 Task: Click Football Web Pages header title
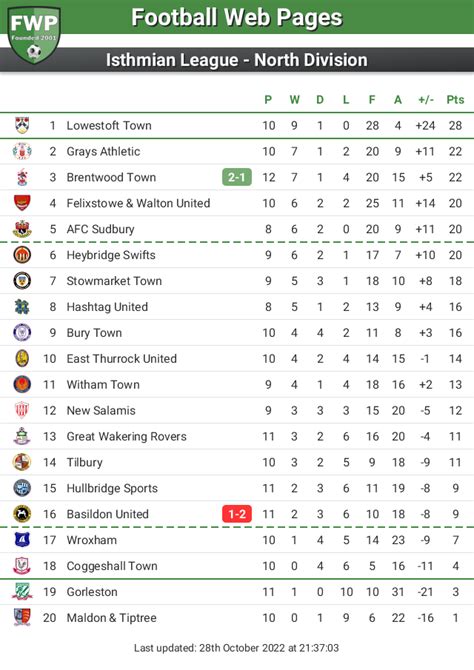(237, 18)
